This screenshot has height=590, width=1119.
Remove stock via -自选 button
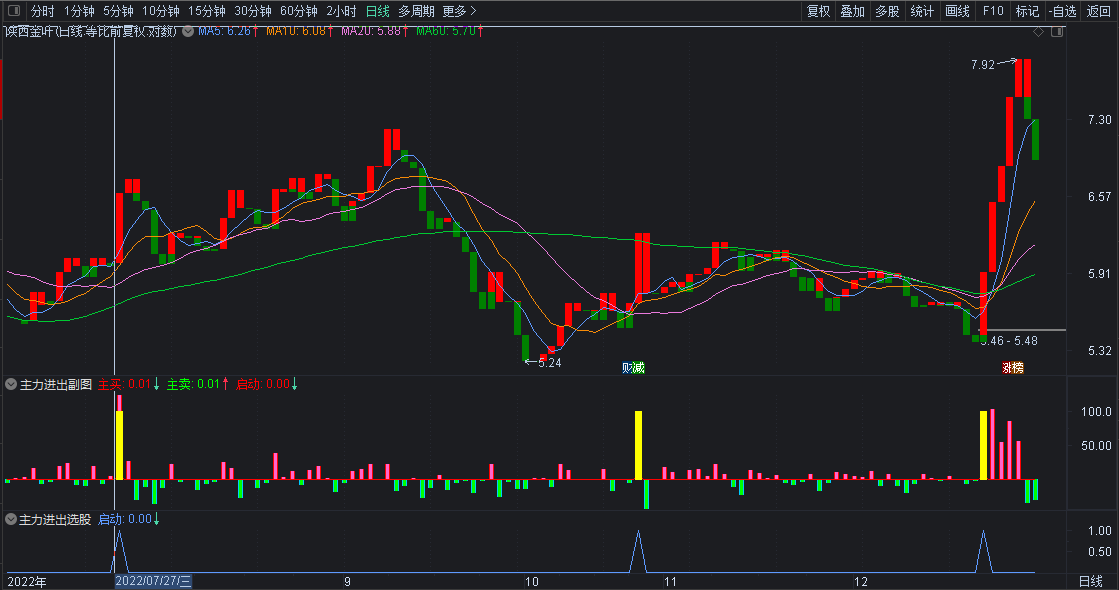pyautogui.click(x=1063, y=11)
